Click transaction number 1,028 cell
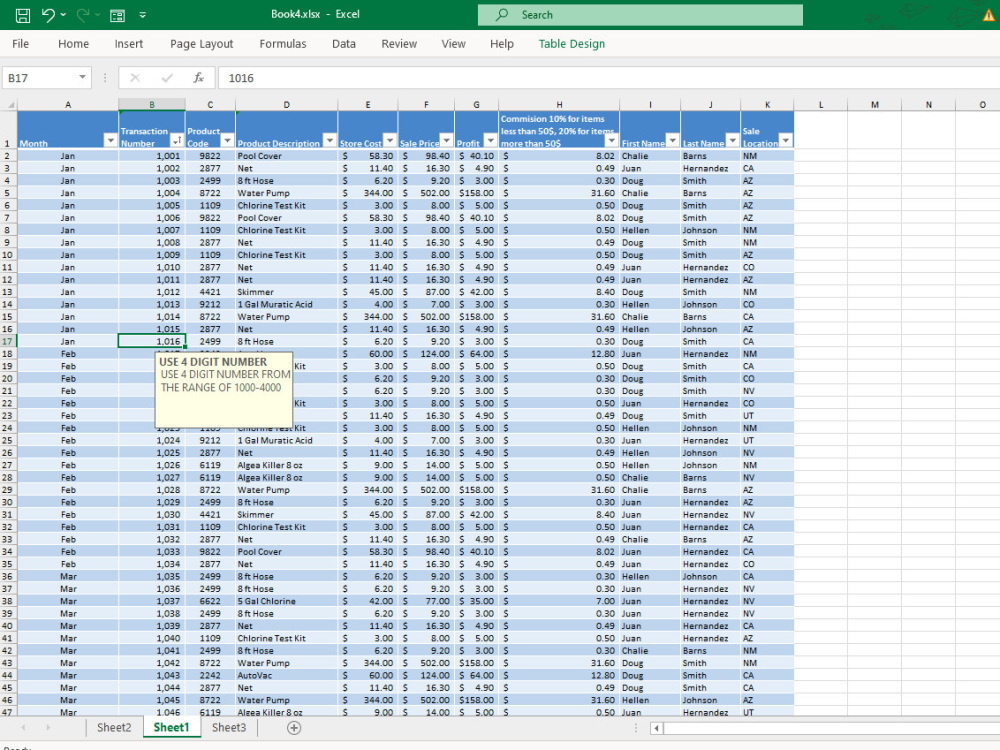The width and height of the screenshot is (1000, 750). pyautogui.click(x=152, y=490)
